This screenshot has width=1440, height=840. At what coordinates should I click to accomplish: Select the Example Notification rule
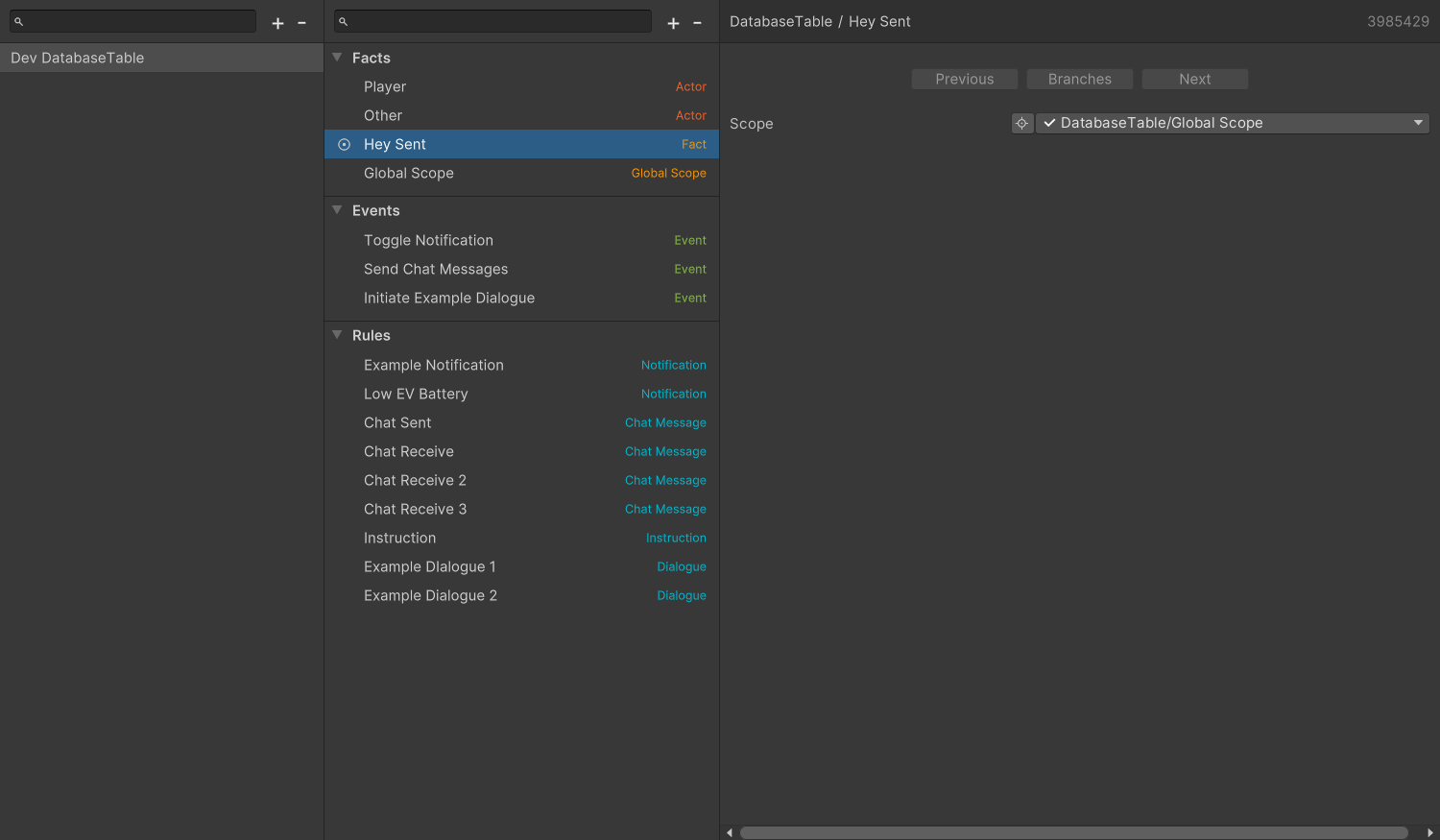[521, 365]
